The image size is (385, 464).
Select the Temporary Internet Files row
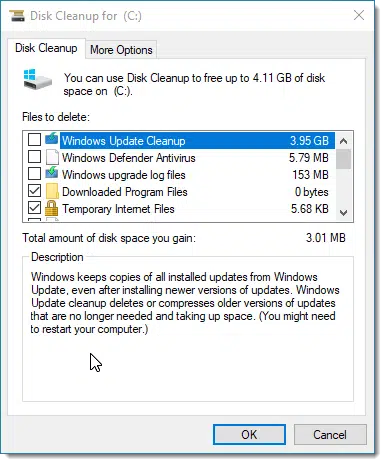(179, 209)
